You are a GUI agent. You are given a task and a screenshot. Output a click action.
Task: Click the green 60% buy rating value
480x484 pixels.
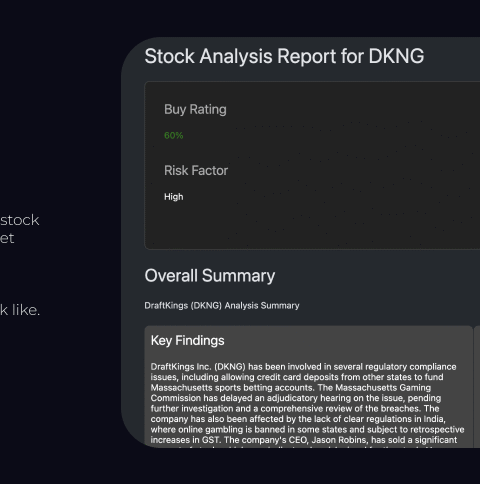[x=173, y=136]
